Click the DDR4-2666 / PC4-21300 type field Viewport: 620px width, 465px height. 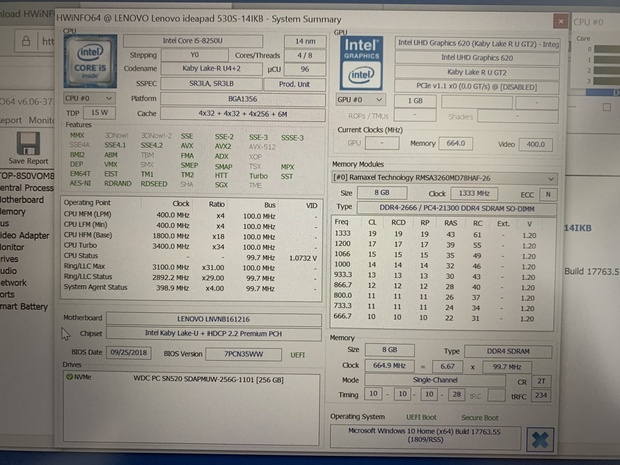[457, 208]
